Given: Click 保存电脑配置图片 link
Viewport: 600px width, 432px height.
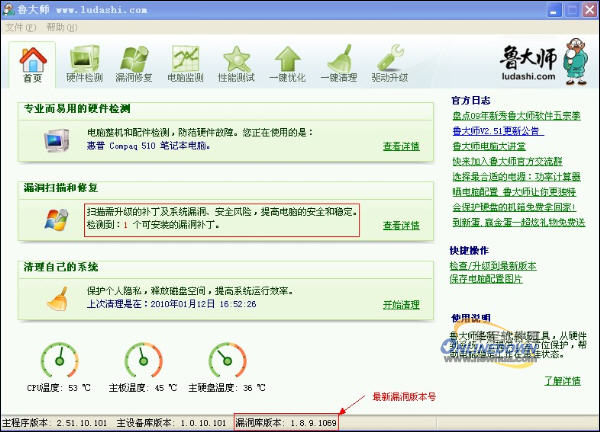Looking at the screenshot, I should point(486,279).
